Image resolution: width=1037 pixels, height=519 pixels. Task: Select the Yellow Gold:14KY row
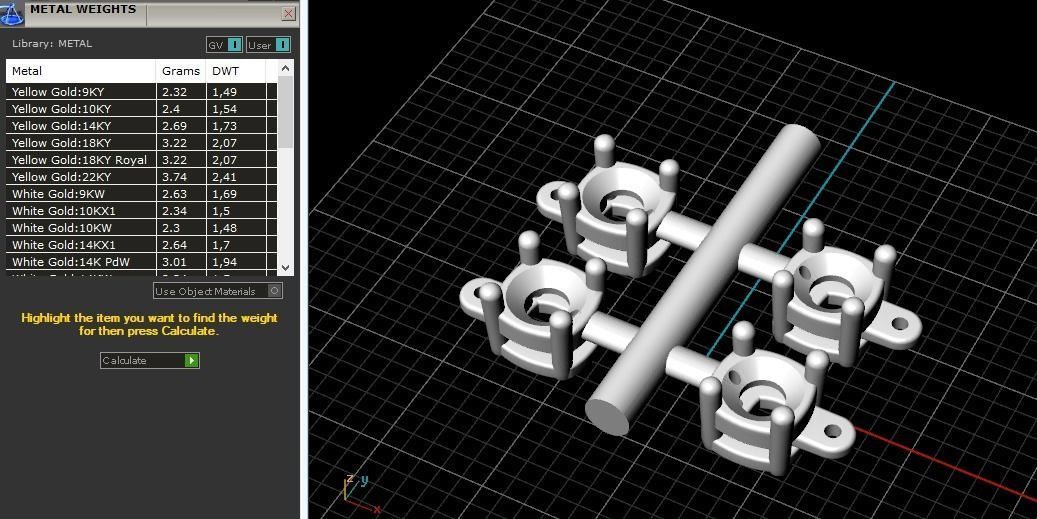click(142, 126)
